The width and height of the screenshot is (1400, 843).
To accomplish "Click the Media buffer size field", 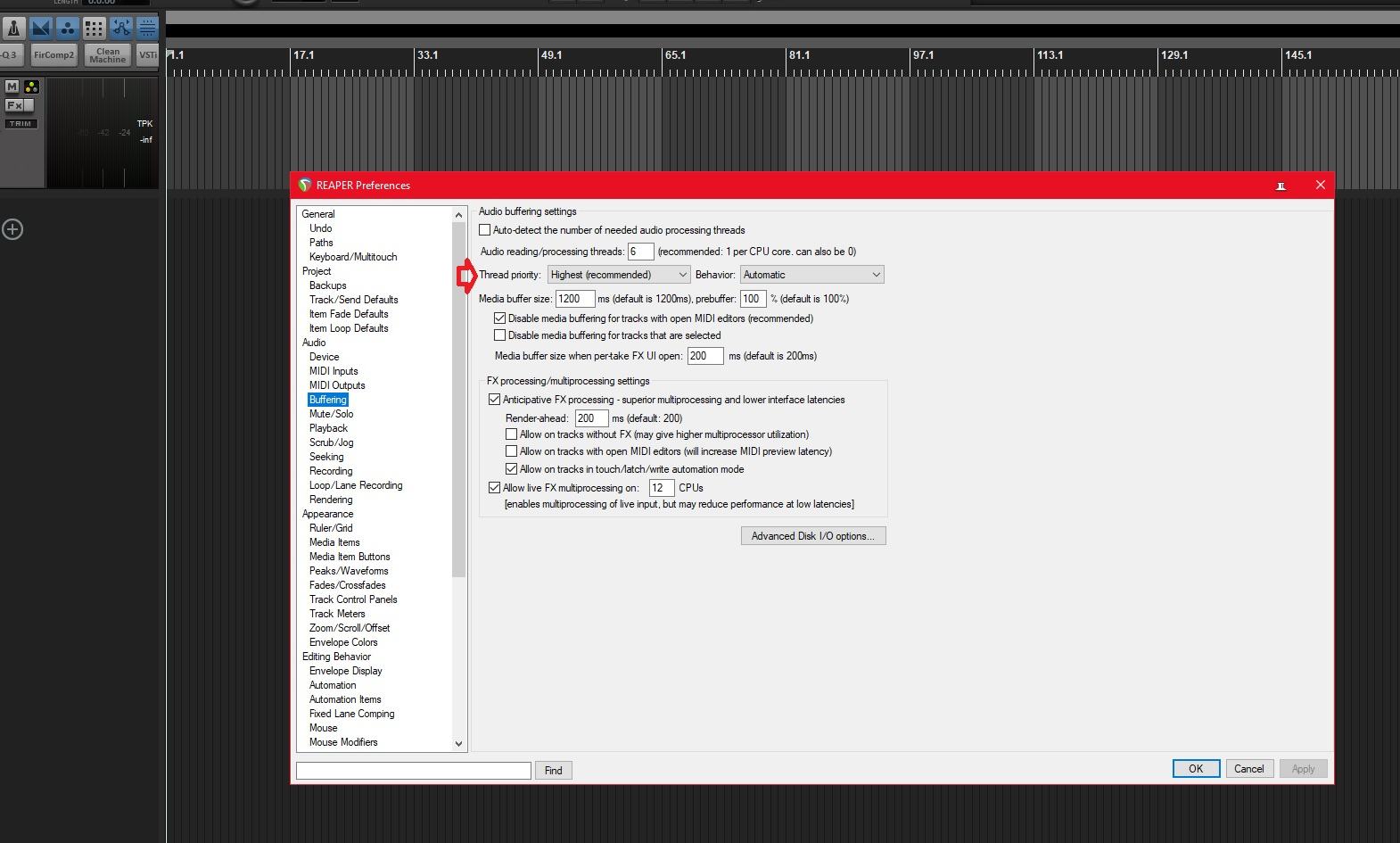I will (575, 299).
